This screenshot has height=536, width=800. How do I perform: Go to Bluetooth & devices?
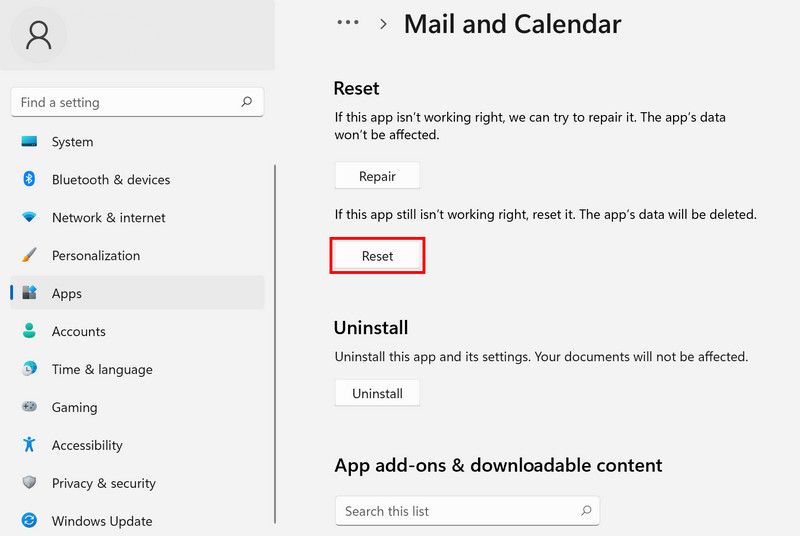137,179
